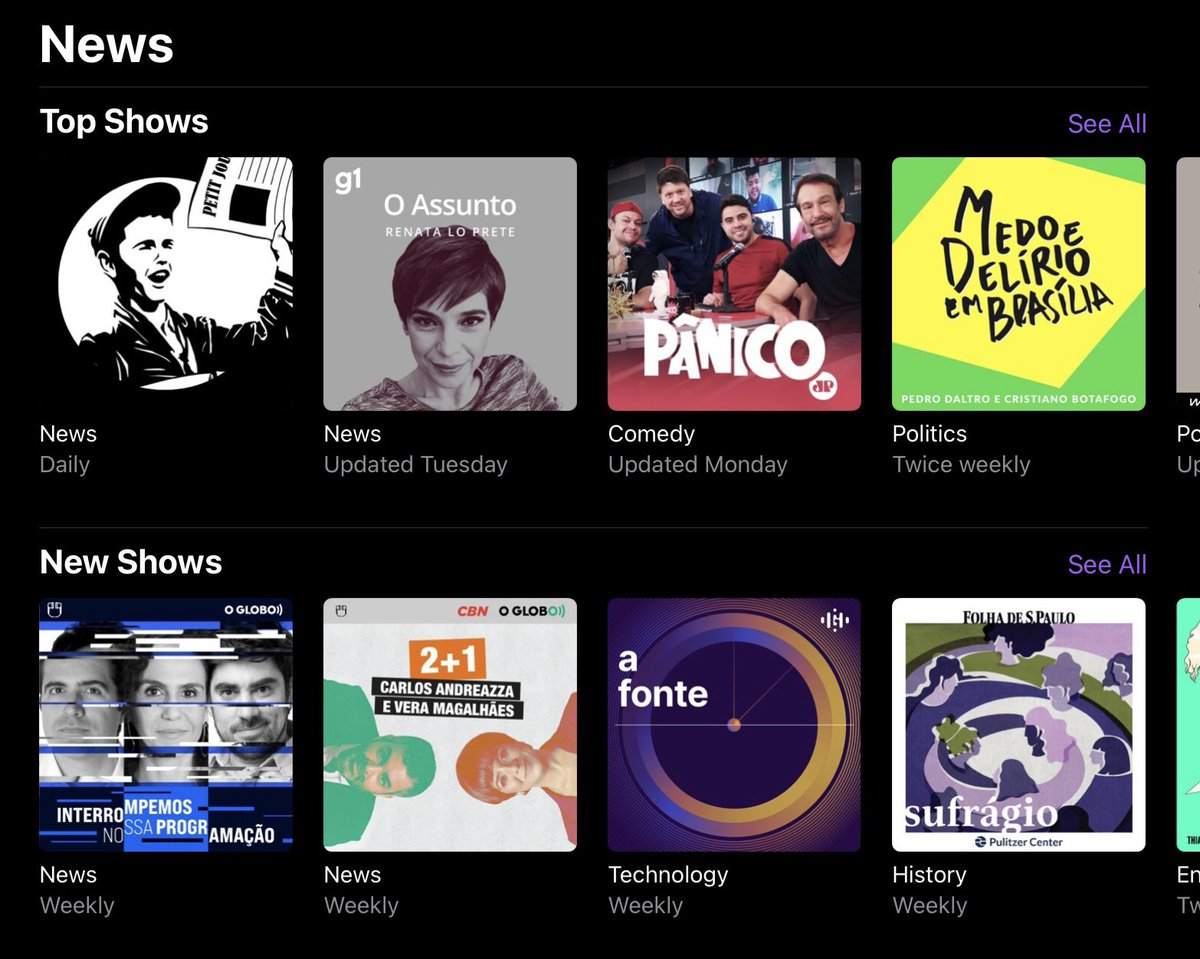
Task: Click 'Updated Monday' under Pânico
Action: click(698, 465)
